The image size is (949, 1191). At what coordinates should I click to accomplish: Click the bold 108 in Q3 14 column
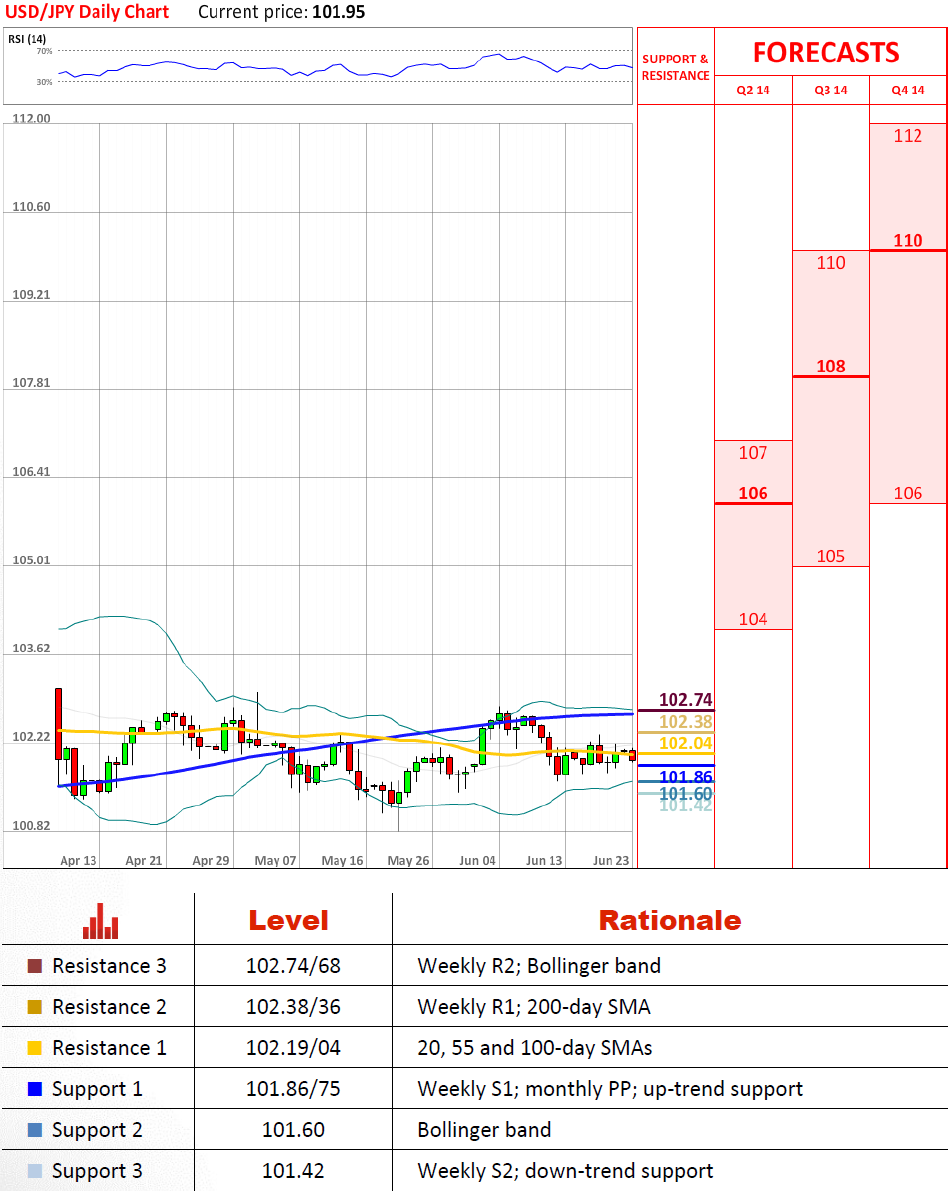pos(830,366)
